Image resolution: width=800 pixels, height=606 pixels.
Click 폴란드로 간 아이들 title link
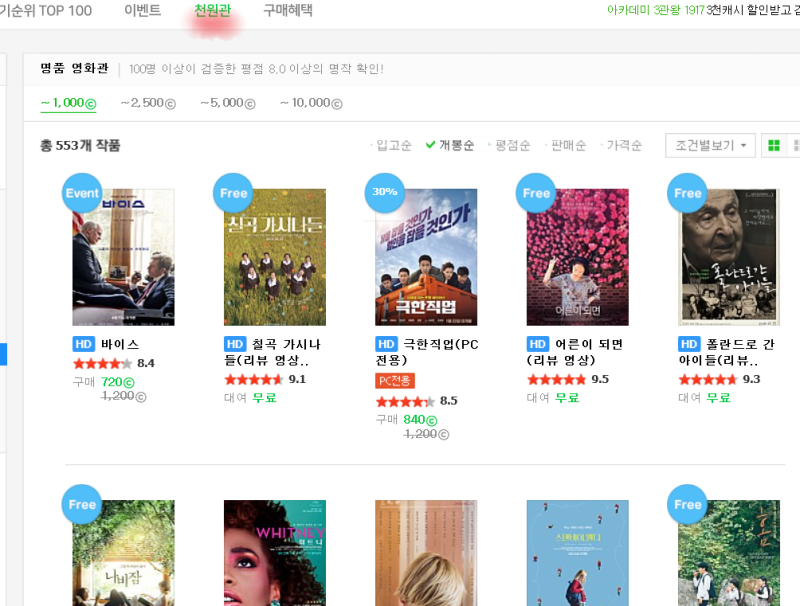[727, 352]
